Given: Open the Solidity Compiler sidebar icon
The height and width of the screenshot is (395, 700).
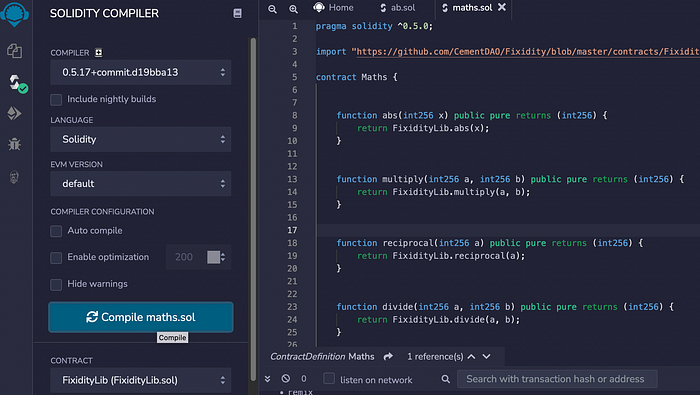Looking at the screenshot, I should pyautogui.click(x=17, y=83).
